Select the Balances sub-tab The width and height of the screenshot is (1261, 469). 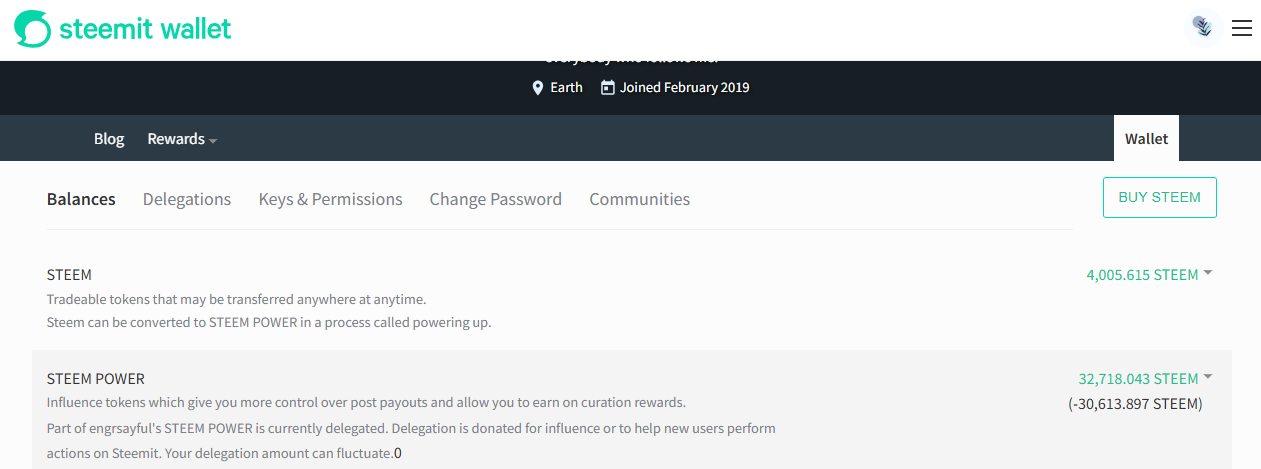(x=81, y=199)
